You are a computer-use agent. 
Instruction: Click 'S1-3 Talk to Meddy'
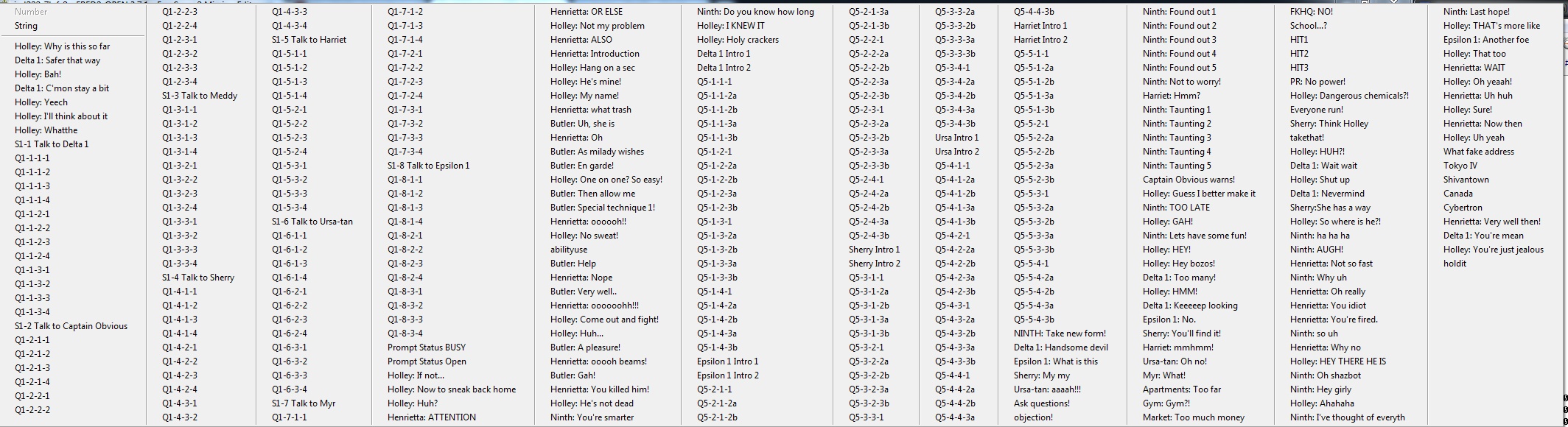pyautogui.click(x=200, y=96)
